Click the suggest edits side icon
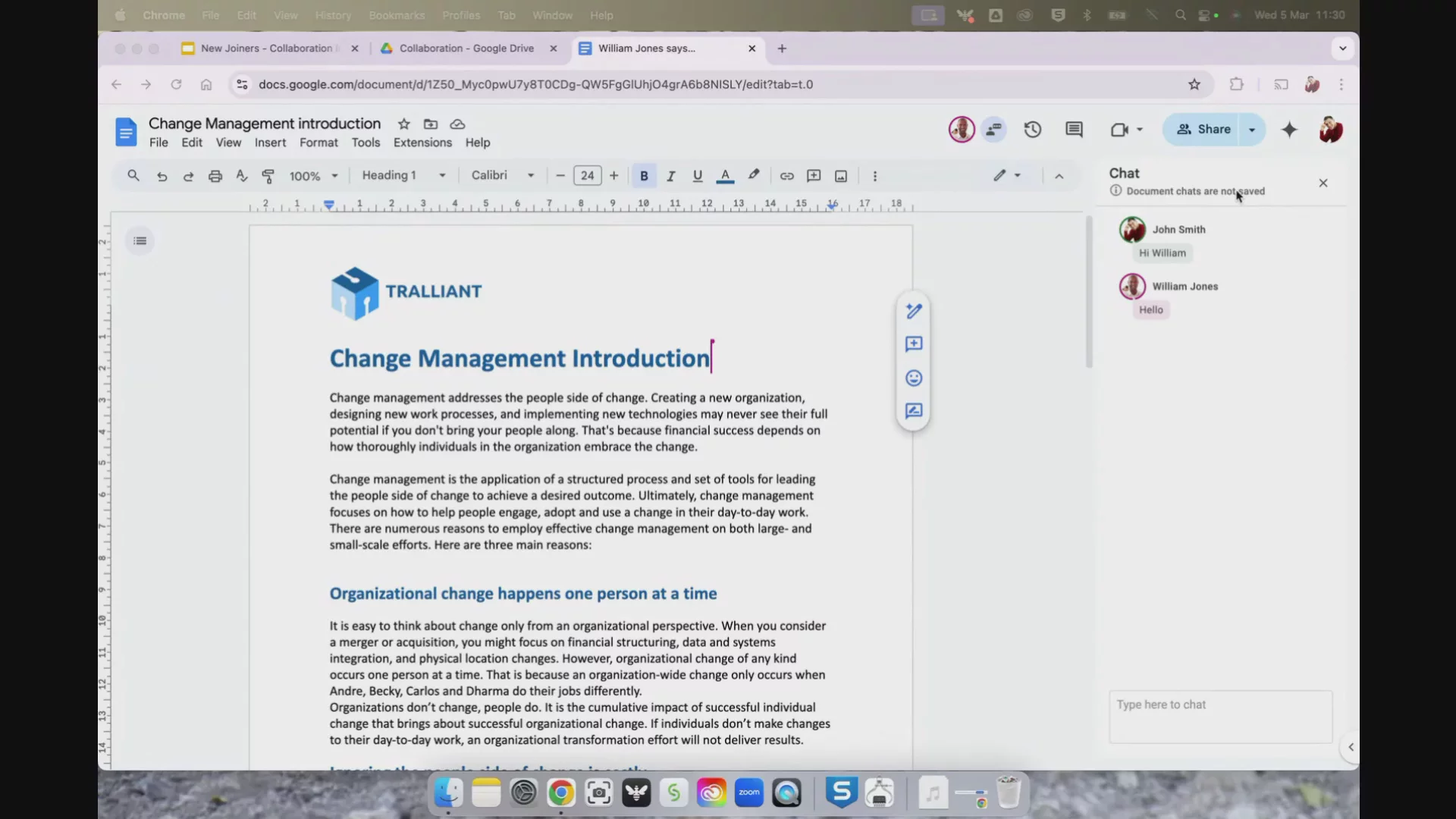1456x819 pixels. (x=914, y=411)
